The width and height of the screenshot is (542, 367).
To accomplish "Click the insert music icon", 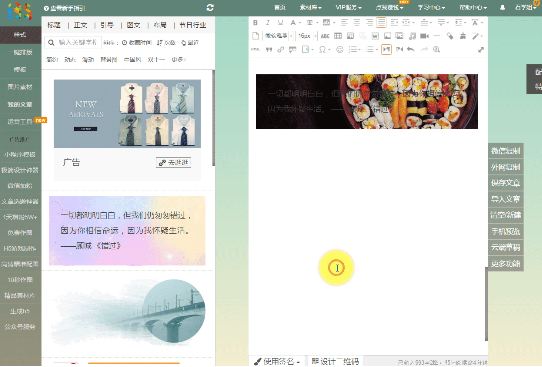I will coord(412,36).
